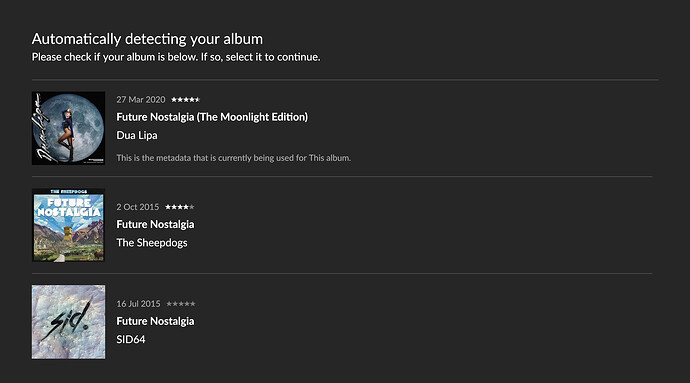Click the 27 Mar 2020 release date
Screen dimensions: 690x383
click(x=141, y=100)
